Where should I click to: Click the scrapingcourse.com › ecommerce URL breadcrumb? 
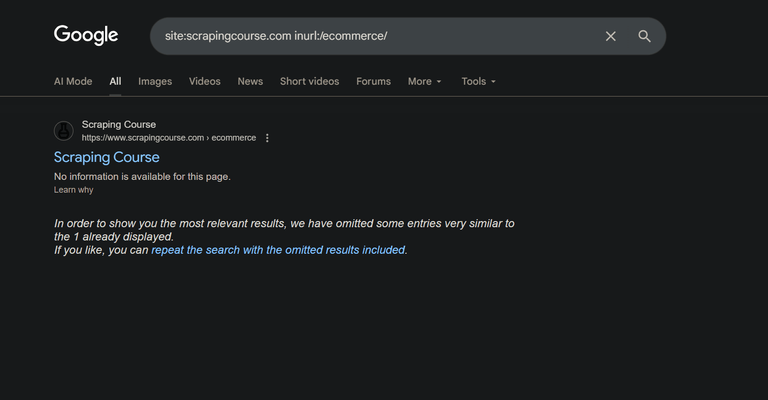coord(168,138)
